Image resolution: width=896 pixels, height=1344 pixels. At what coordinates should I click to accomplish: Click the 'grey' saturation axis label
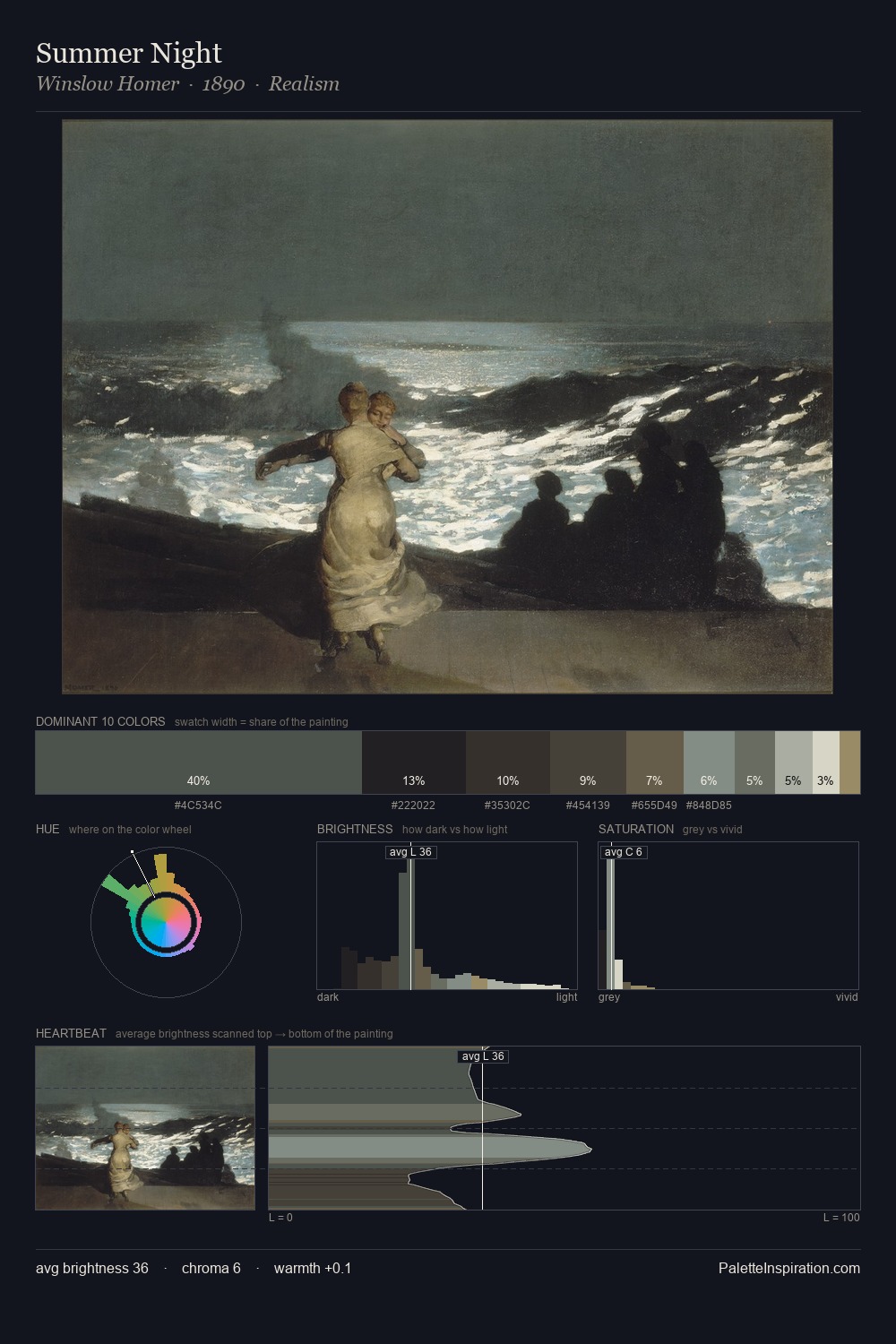coord(609,997)
